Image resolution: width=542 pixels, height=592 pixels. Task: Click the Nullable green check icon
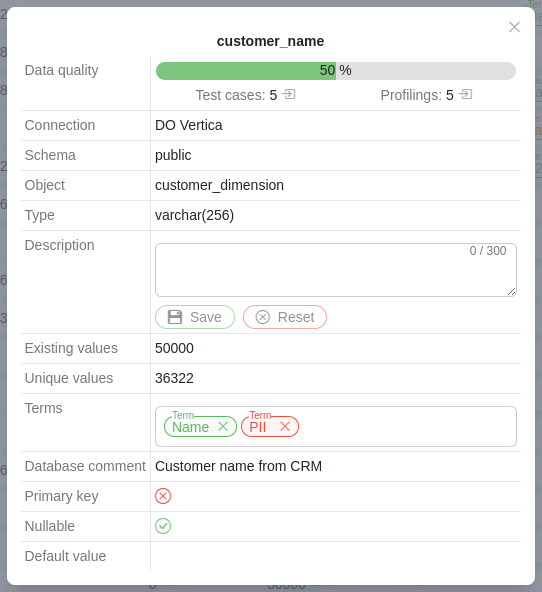[163, 526]
